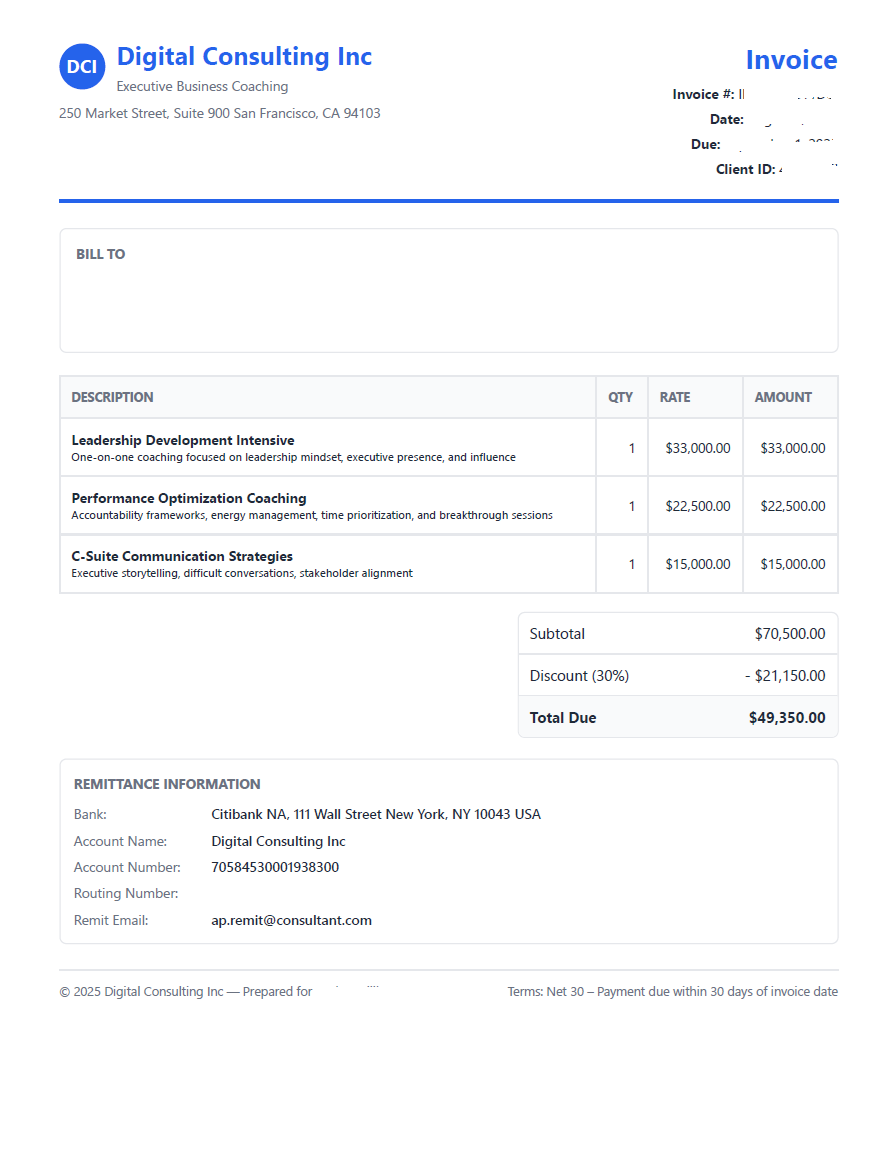Image resolution: width=893 pixels, height=1168 pixels.
Task: Click the blue Invoice heading
Action: 790,60
